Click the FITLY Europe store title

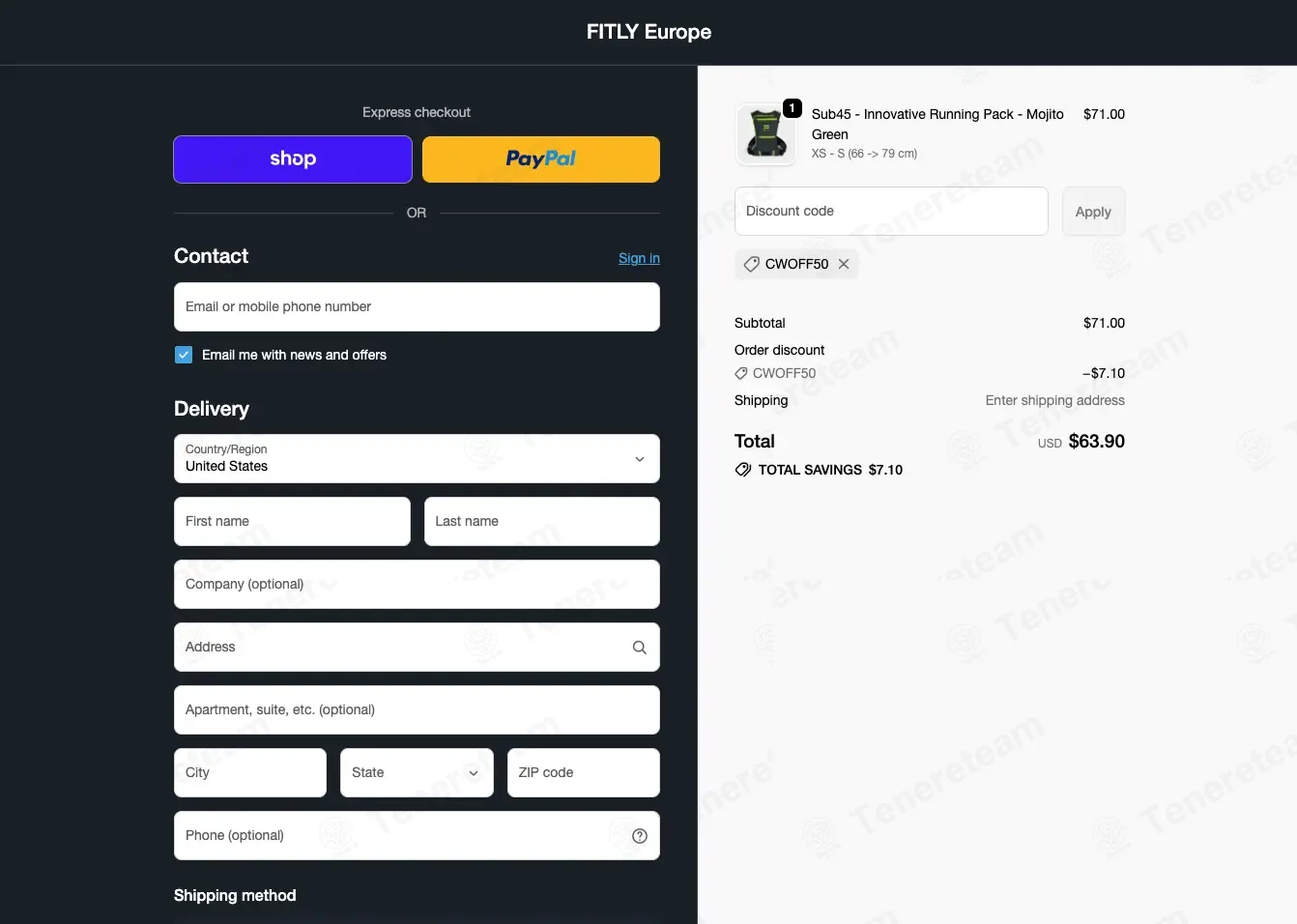[x=648, y=32]
